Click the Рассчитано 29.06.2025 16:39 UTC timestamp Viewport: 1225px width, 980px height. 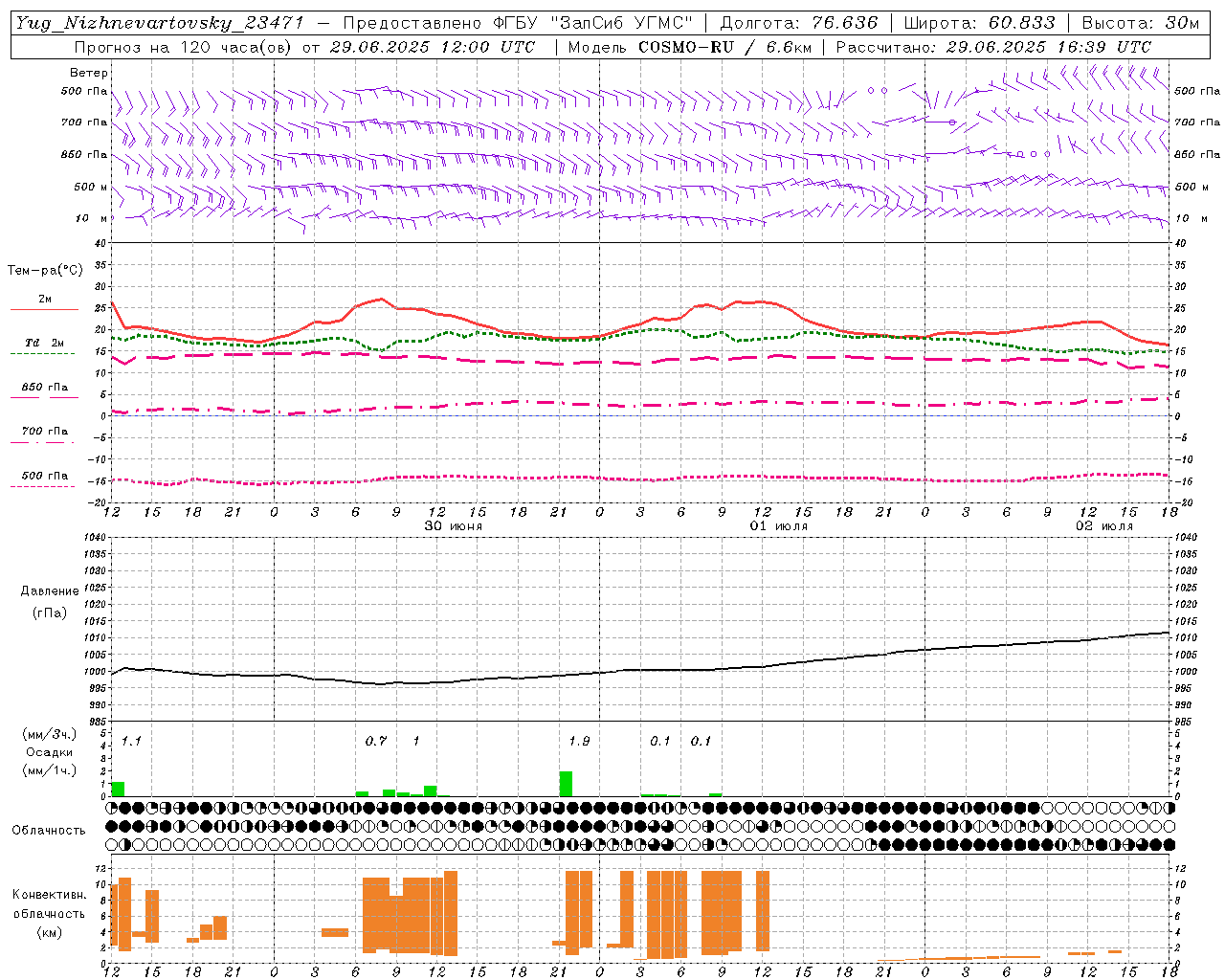[x=994, y=47]
